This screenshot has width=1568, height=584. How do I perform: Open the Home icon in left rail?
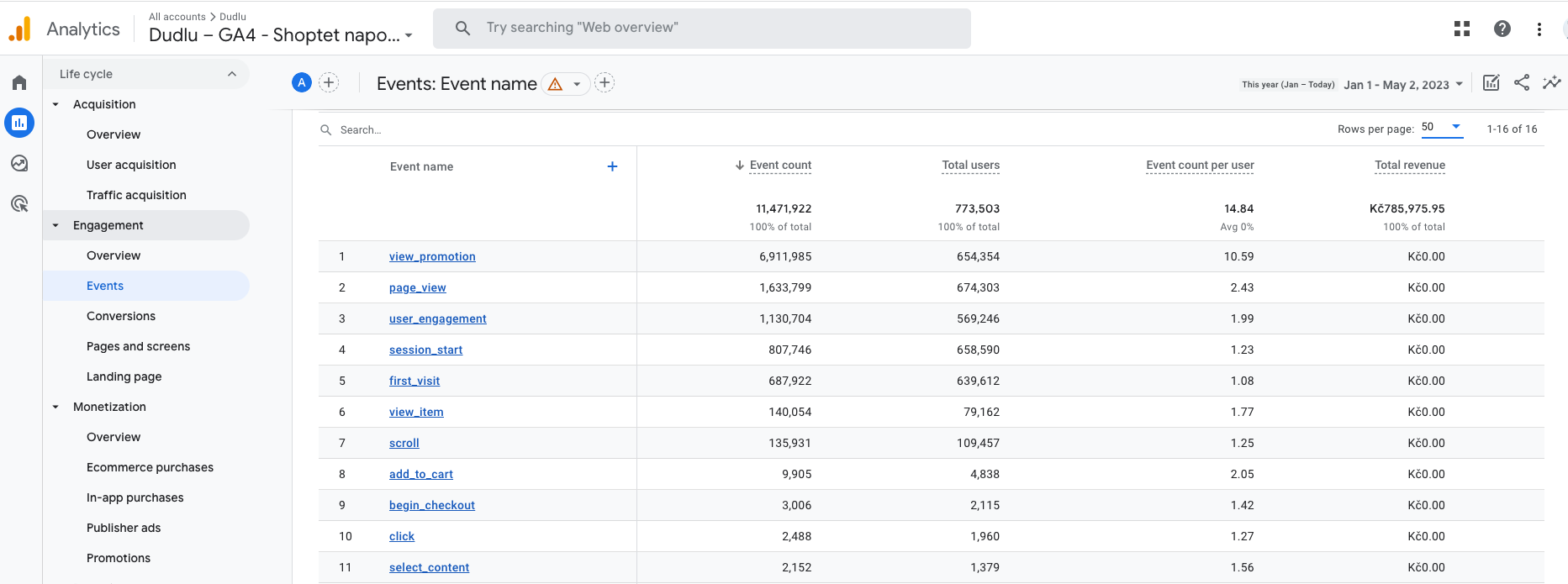click(19, 82)
